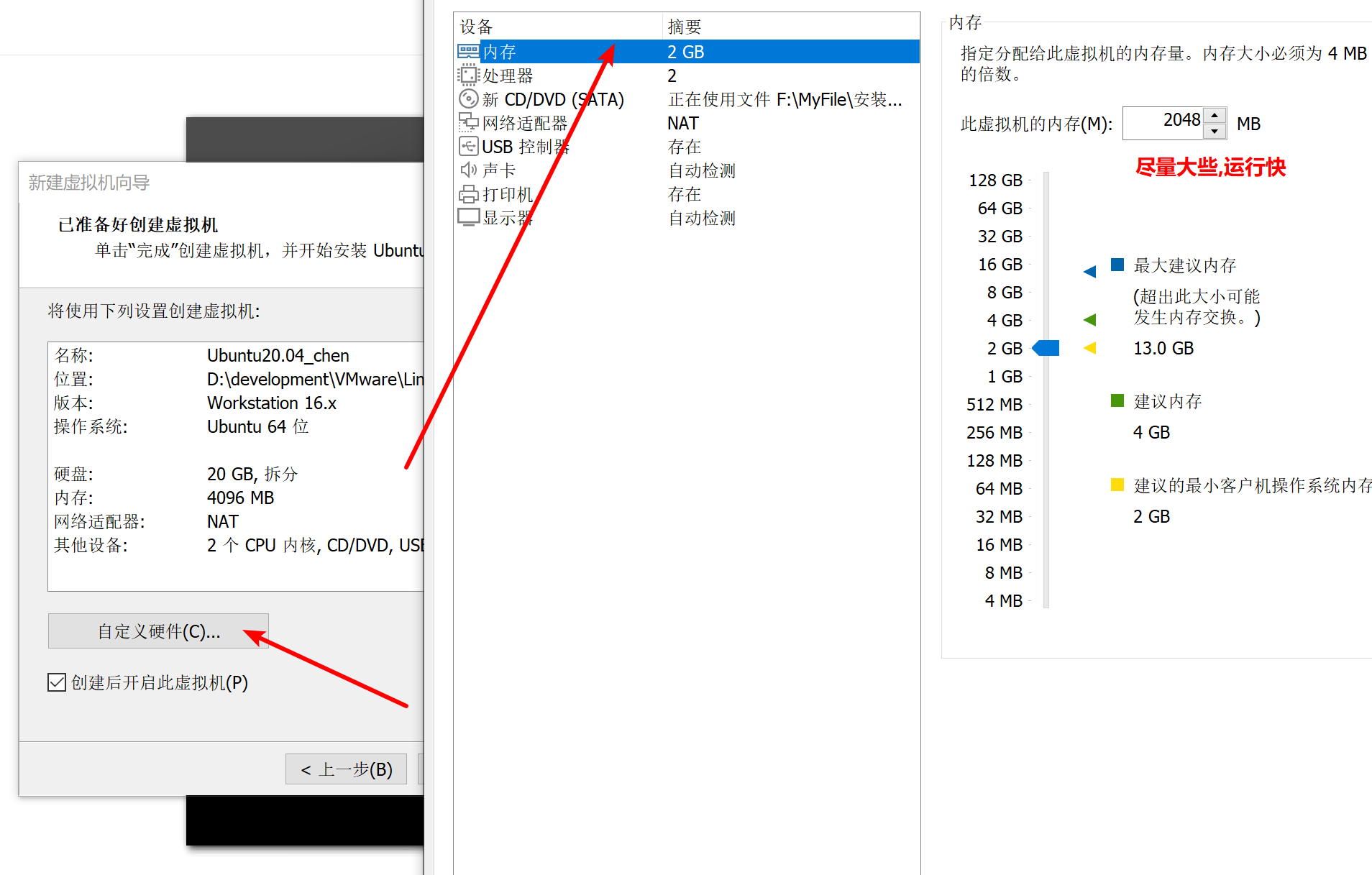The image size is (1372, 875).
Task: Click the 4096 MB memory value in wizard
Action: tap(241, 498)
